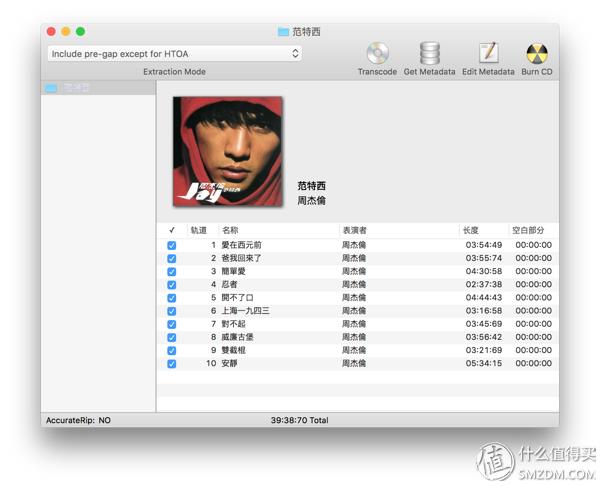The image size is (600, 486).
Task: Uncheck track 10 安靜
Action: click(x=172, y=364)
